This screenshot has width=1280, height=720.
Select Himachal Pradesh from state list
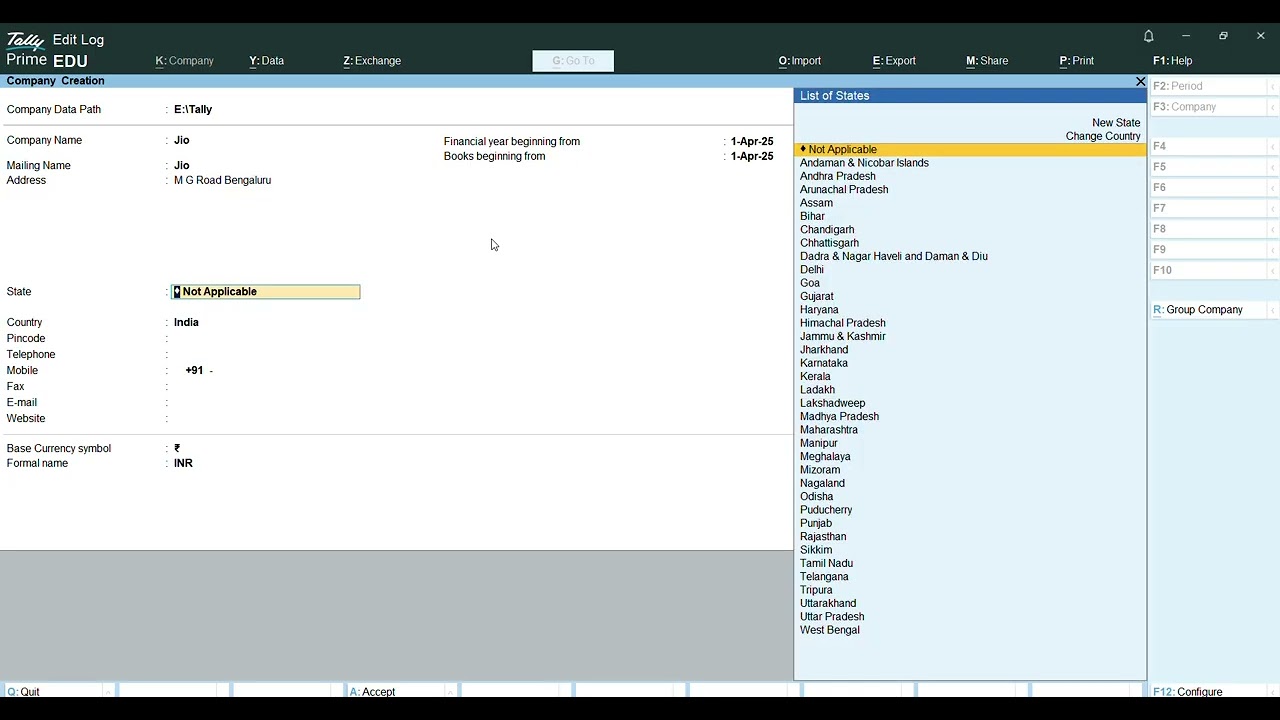tap(843, 323)
